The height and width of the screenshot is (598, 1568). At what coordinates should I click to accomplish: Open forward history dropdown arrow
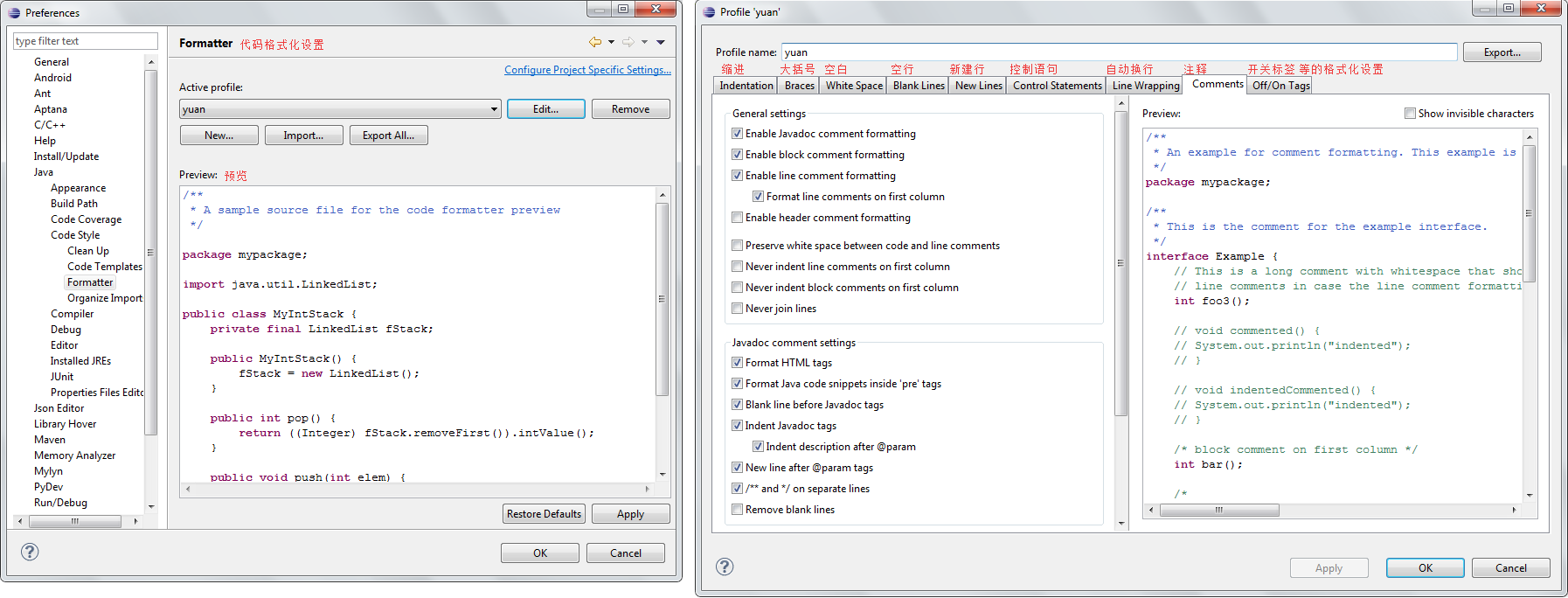click(644, 42)
